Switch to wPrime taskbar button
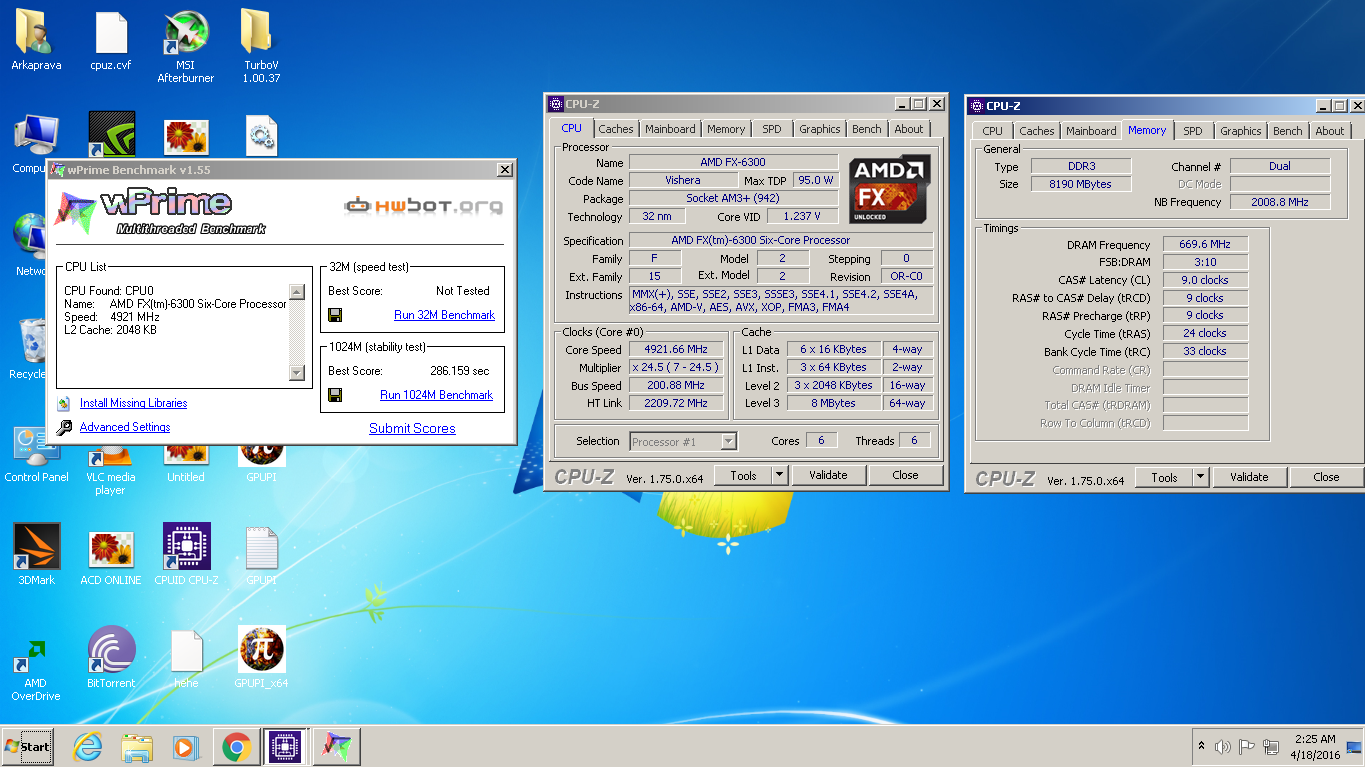1365x767 pixels. coord(337,746)
